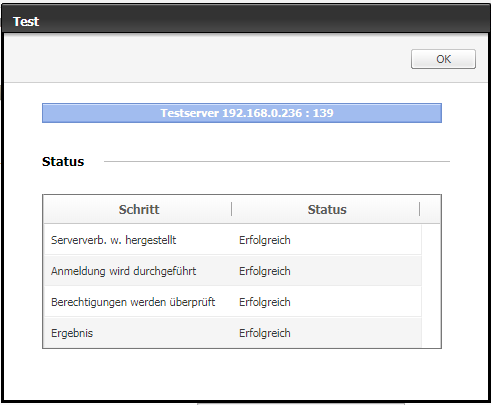
Task: Click the empty header cell after Status
Action: pos(430,209)
